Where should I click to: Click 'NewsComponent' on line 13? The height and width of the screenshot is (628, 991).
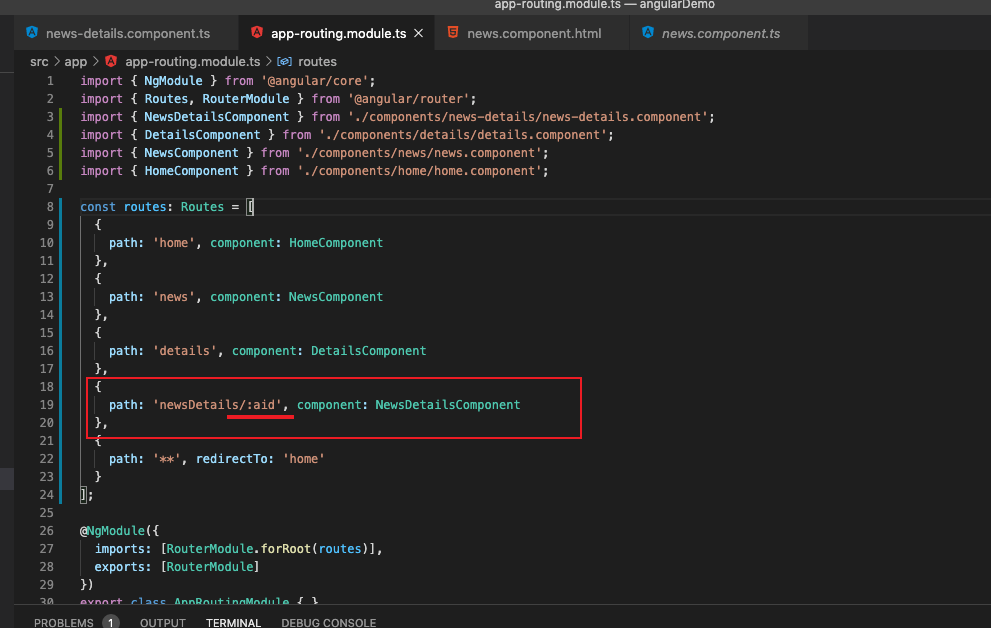tap(336, 296)
